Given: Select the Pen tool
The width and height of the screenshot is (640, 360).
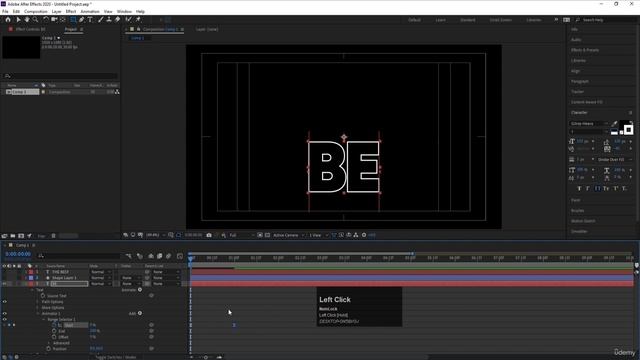Looking at the screenshot, I should (x=82, y=20).
